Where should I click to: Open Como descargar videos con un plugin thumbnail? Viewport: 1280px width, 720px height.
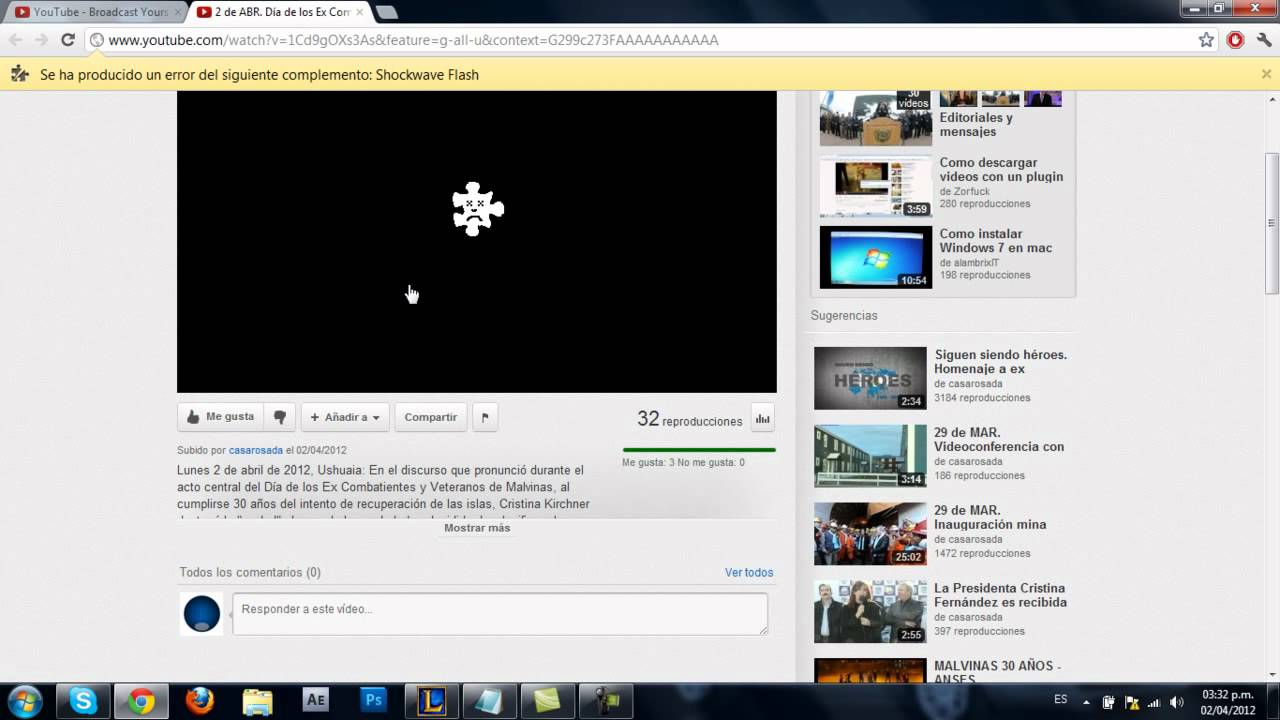[876, 186]
